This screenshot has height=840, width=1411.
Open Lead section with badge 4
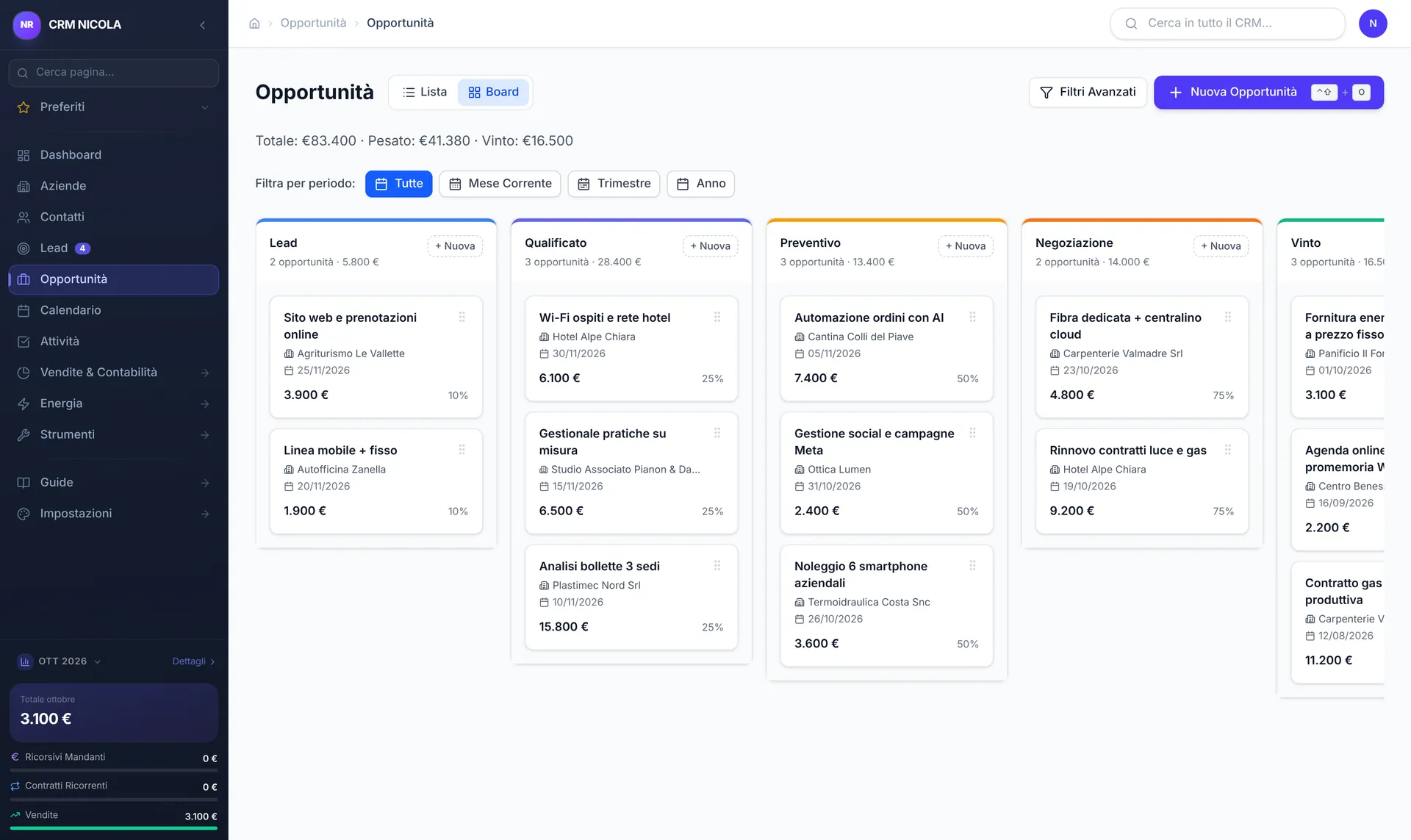[114, 248]
